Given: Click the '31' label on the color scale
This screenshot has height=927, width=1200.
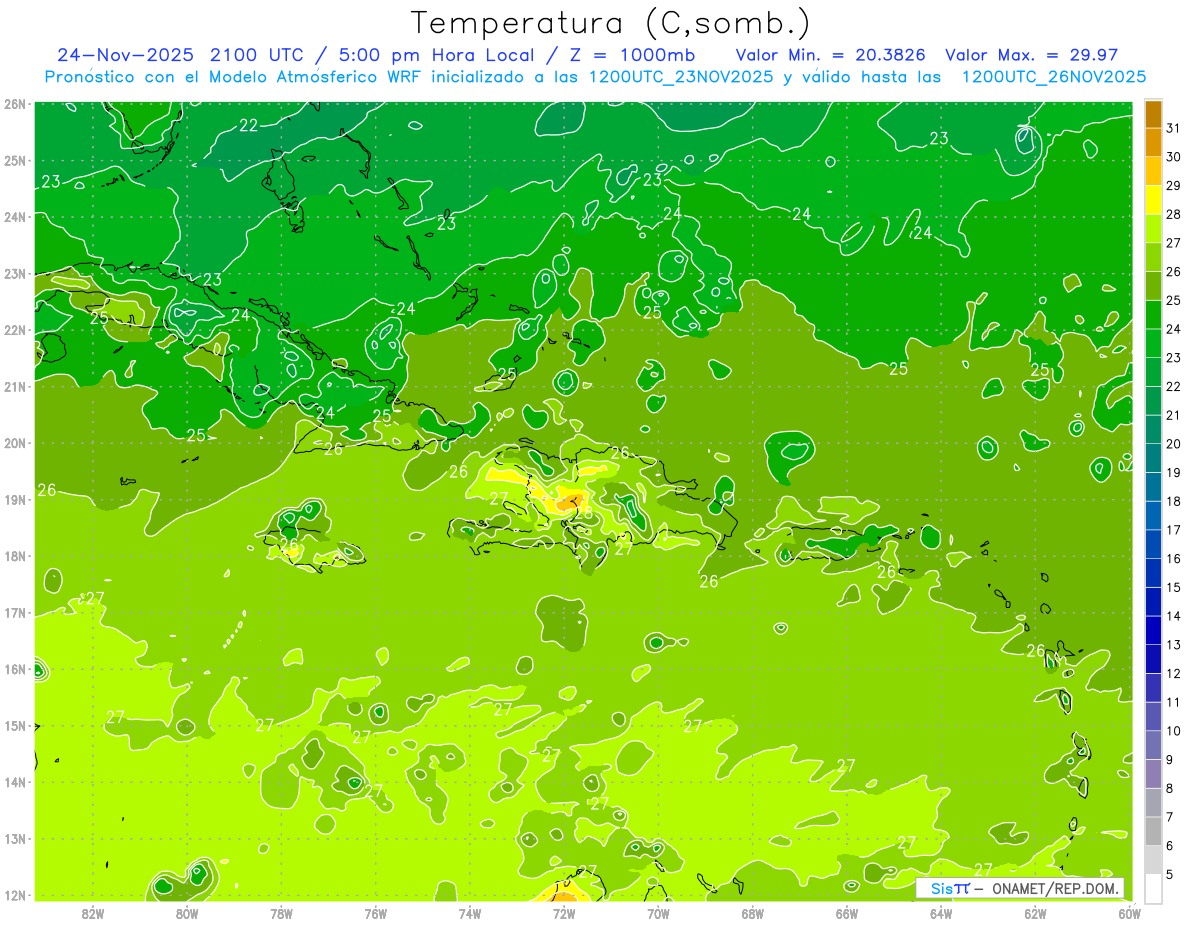Looking at the screenshot, I should pyautogui.click(x=1174, y=129).
